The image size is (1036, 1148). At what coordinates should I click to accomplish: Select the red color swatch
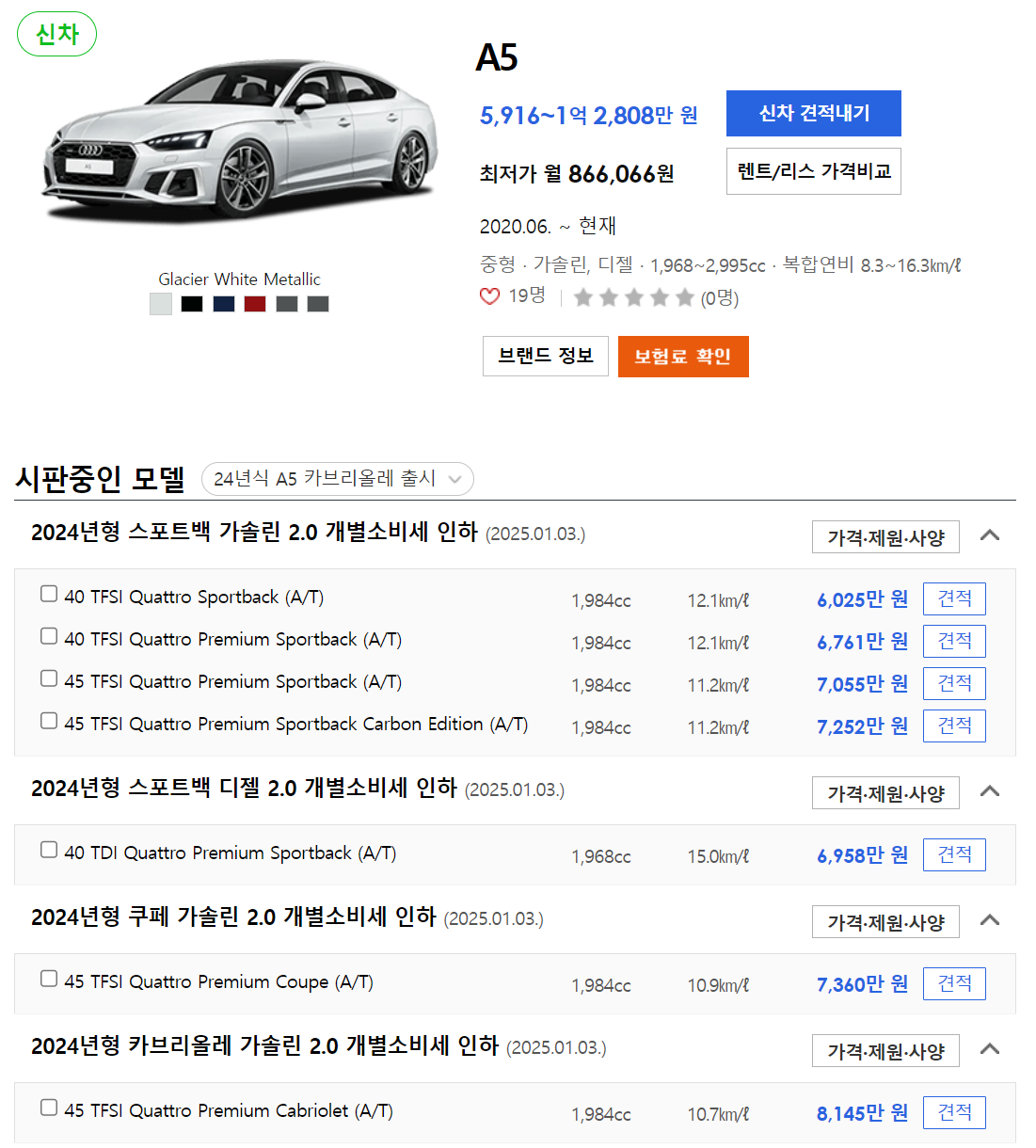point(255,304)
